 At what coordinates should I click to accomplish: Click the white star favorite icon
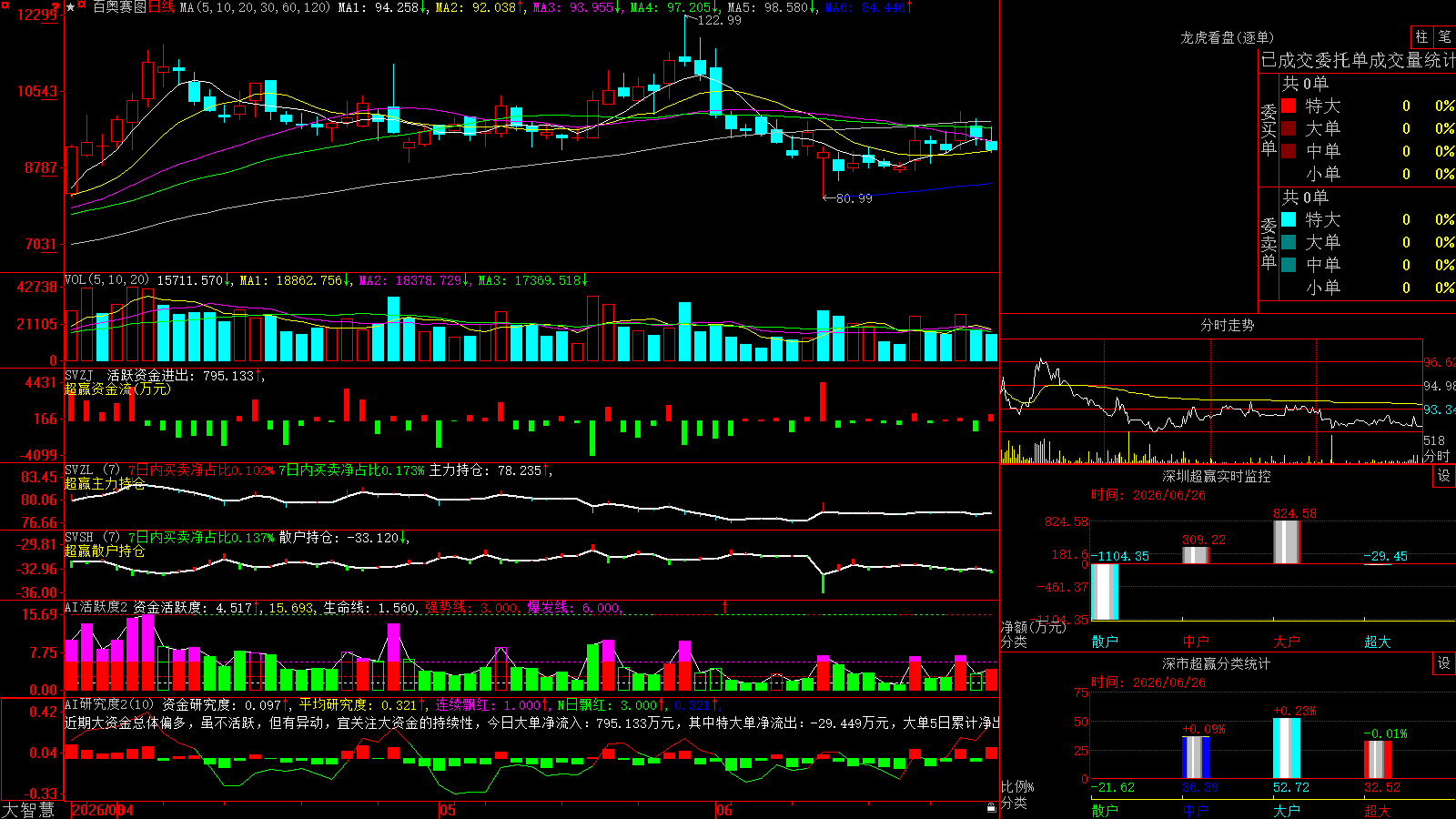(70, 7)
